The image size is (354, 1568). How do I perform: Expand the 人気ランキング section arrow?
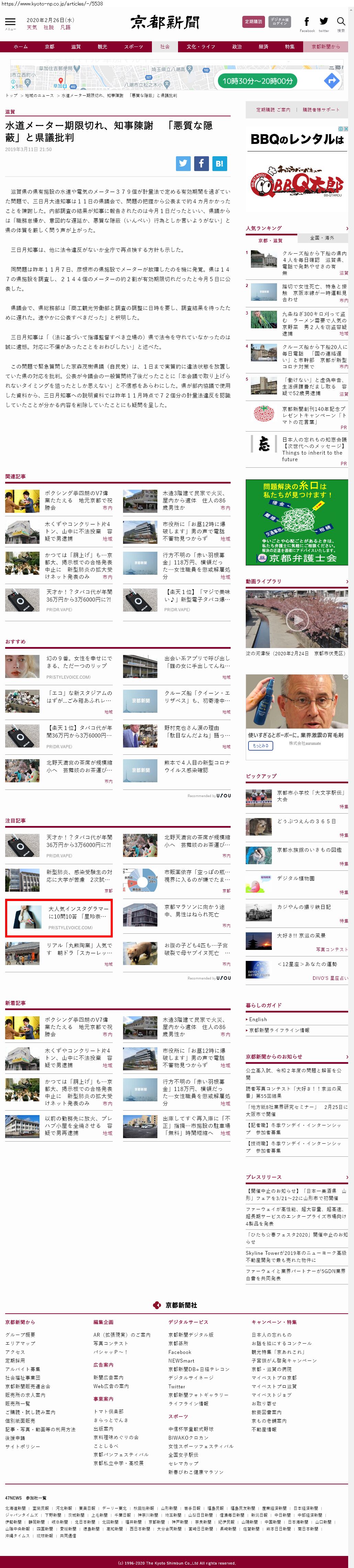click(347, 228)
